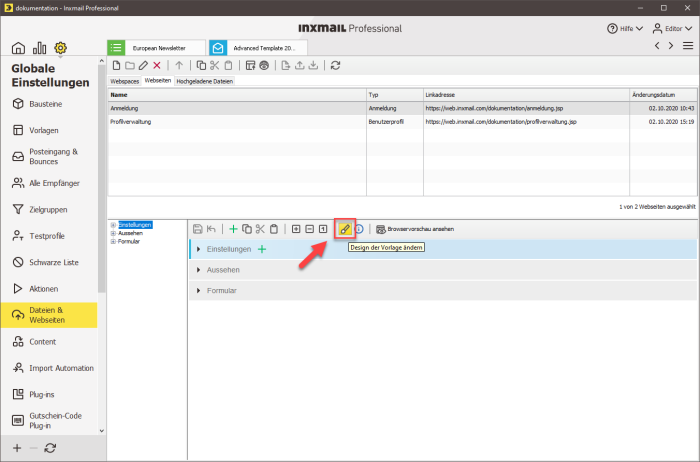The height and width of the screenshot is (462, 700).
Task: Select the Profilverwaltung row
Action: pyautogui.click(x=402, y=122)
